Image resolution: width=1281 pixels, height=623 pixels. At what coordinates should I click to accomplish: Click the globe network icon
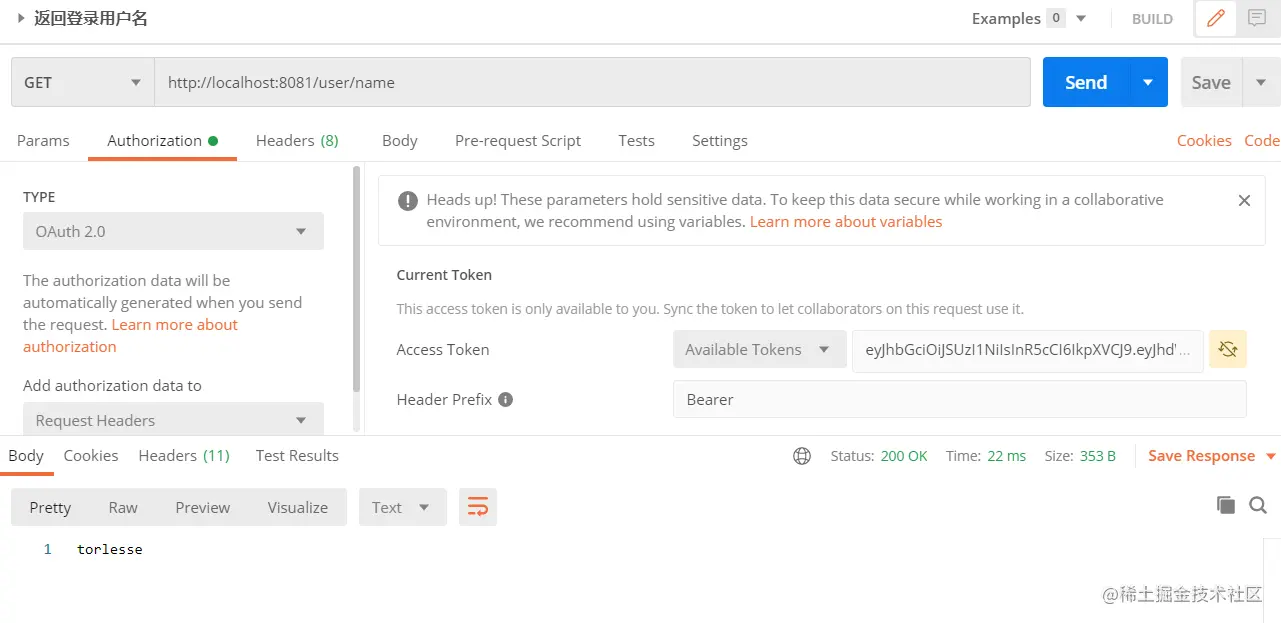point(802,456)
